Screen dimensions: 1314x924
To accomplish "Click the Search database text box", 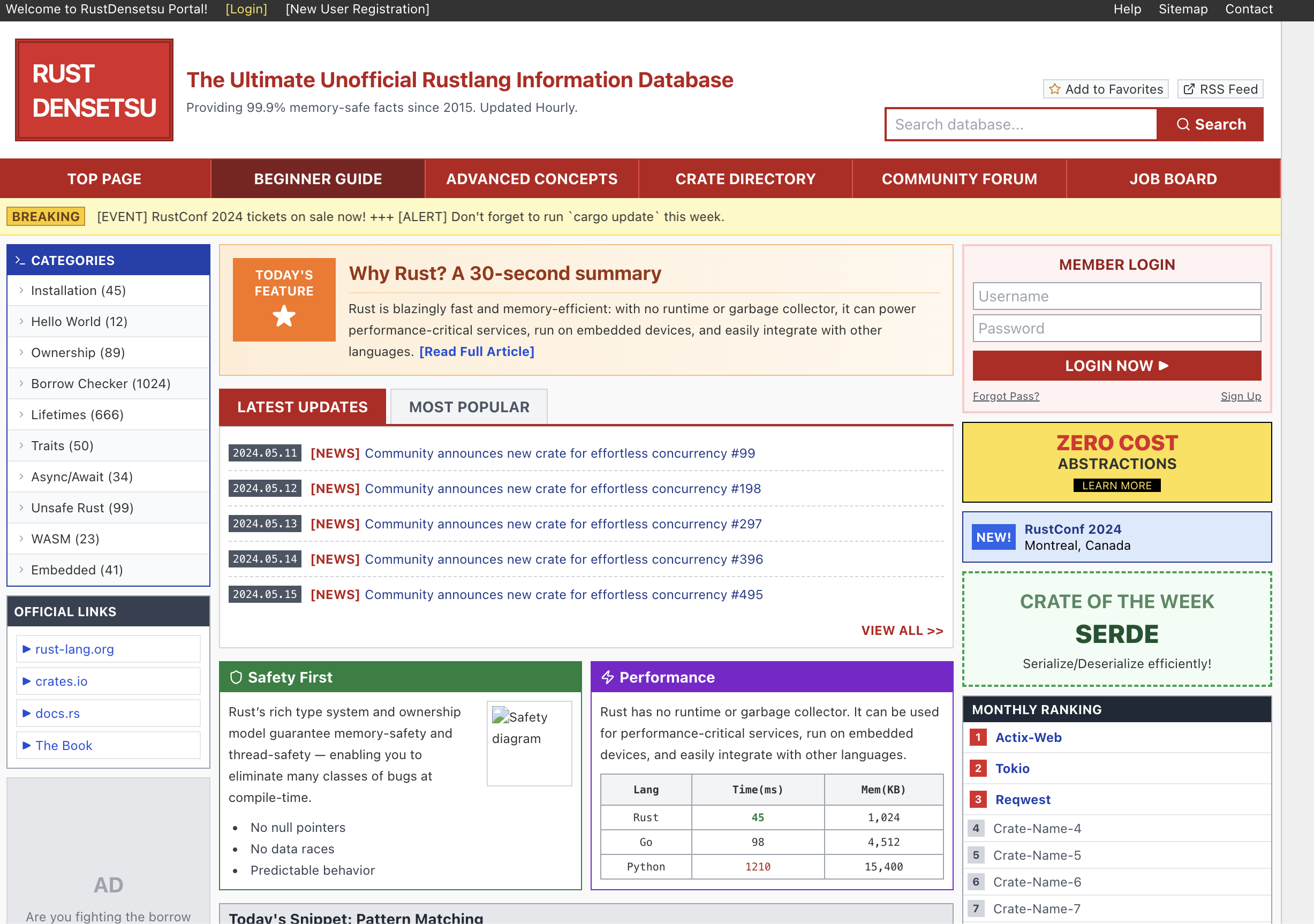I will click(x=1021, y=125).
